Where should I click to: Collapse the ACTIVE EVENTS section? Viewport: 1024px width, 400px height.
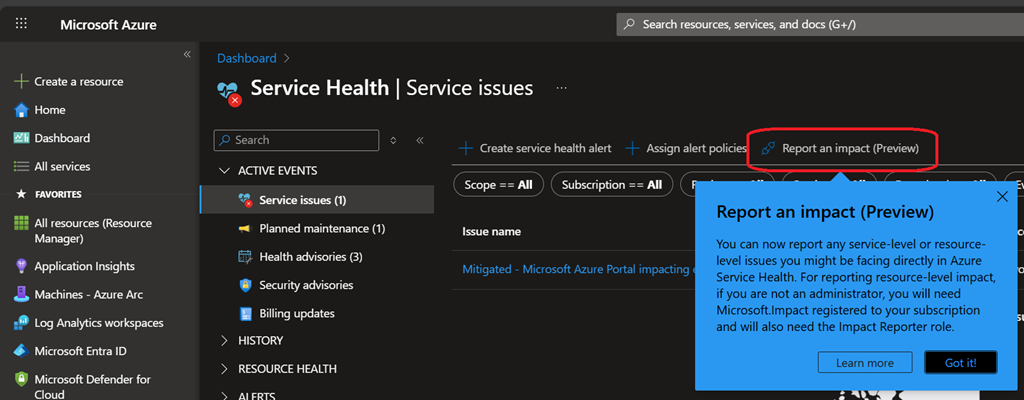(x=223, y=171)
